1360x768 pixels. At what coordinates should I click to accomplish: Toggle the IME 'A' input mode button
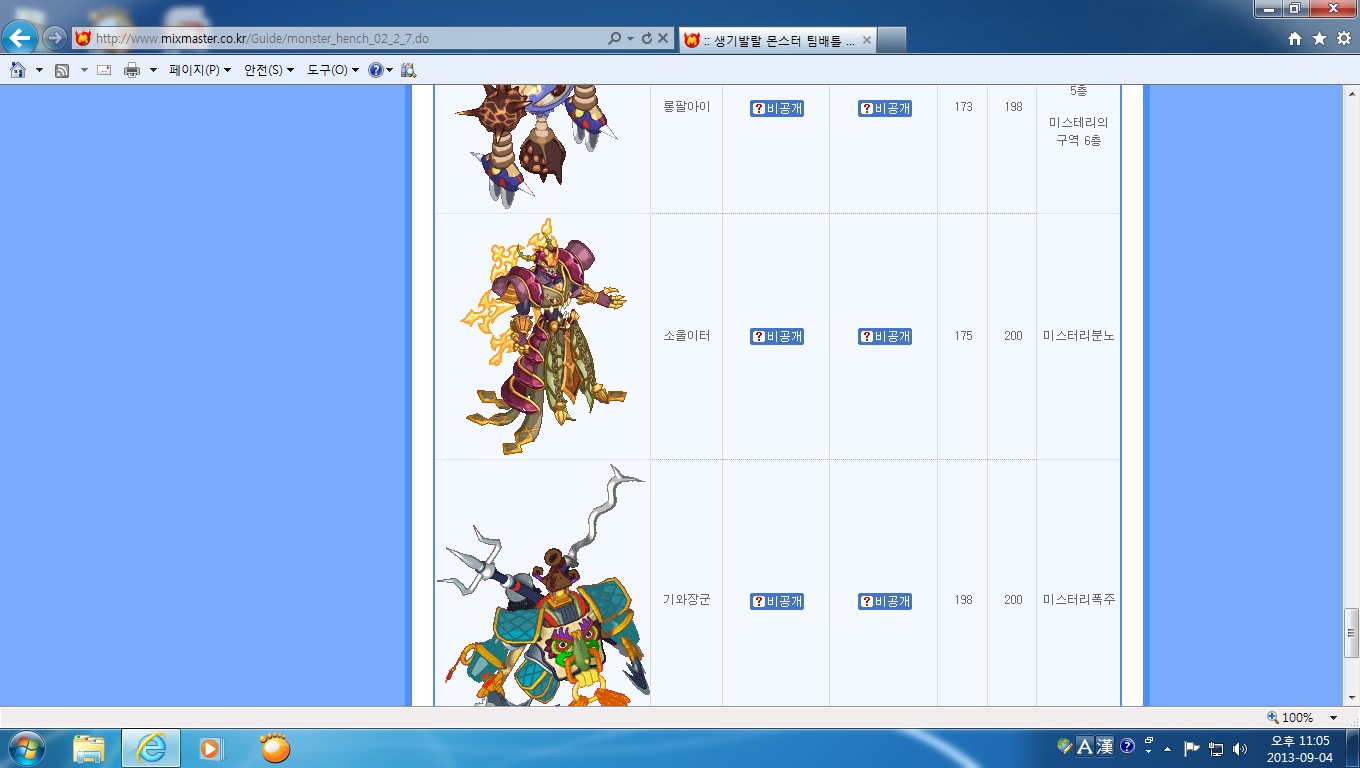click(1085, 746)
